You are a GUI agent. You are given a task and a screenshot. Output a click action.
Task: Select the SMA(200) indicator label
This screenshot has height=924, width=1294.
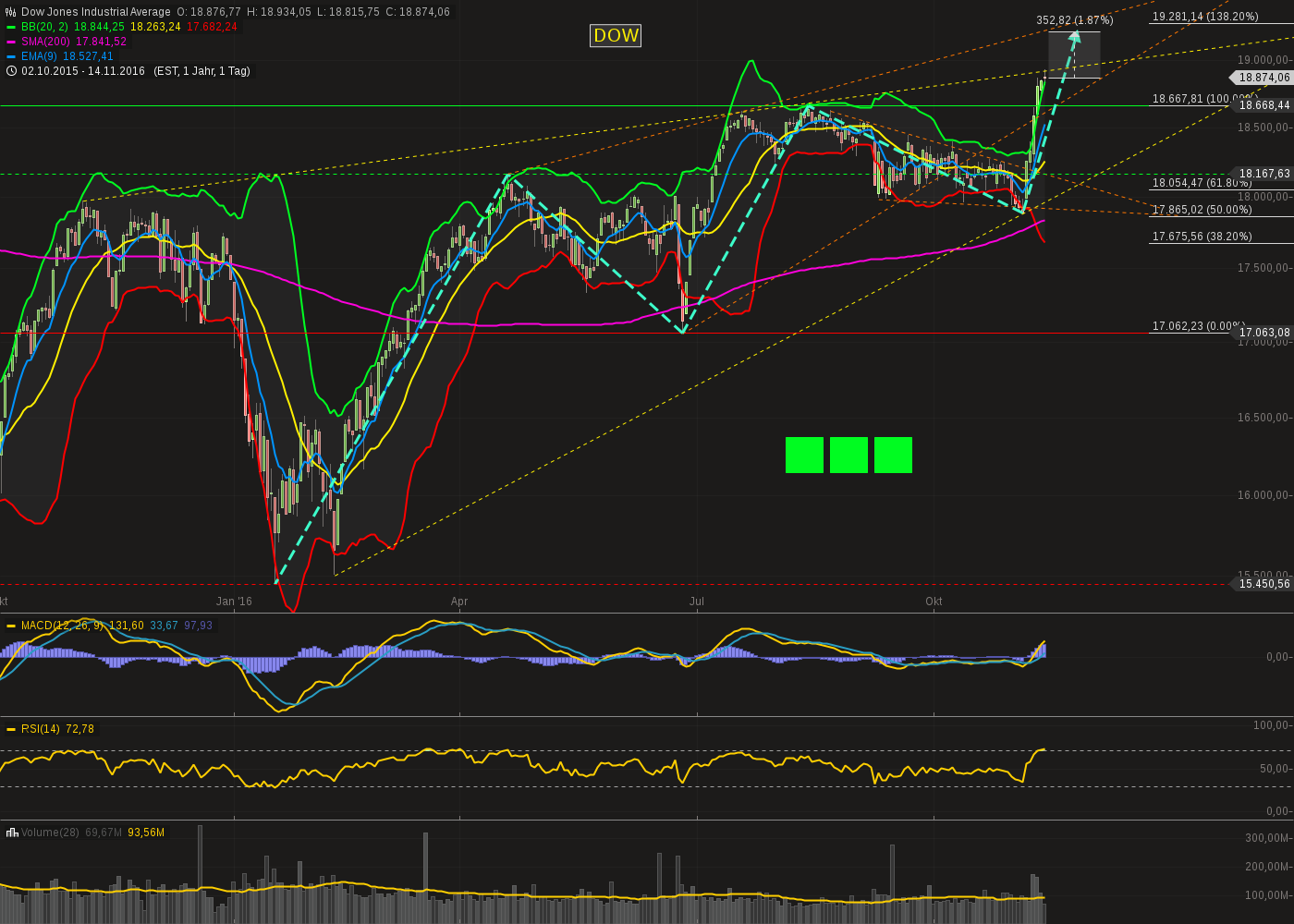46,42
